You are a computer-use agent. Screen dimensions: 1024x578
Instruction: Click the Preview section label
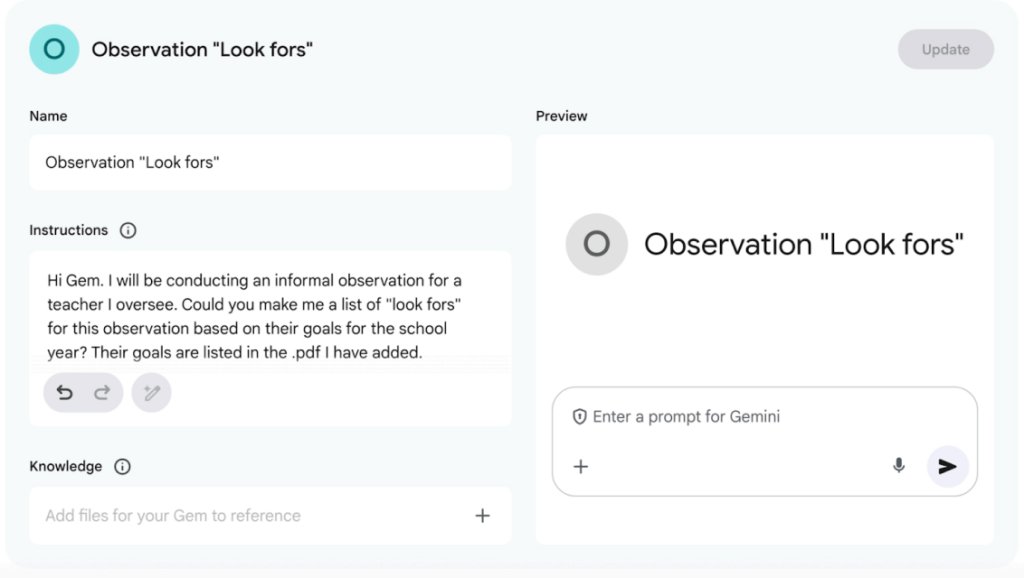562,116
